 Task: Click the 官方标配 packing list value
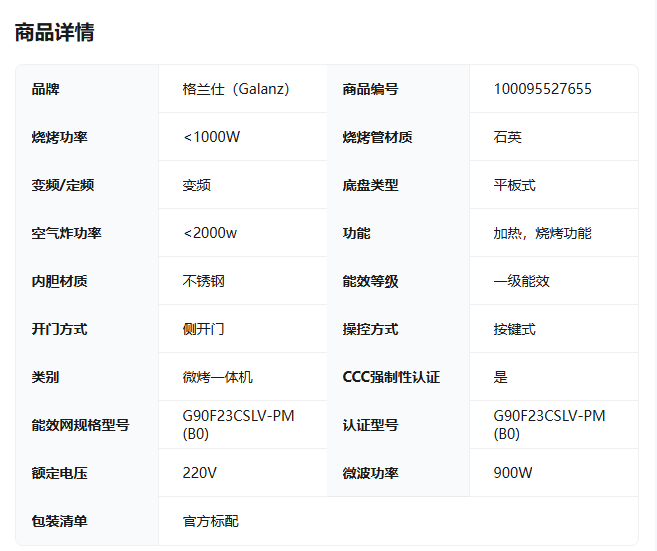pos(211,521)
